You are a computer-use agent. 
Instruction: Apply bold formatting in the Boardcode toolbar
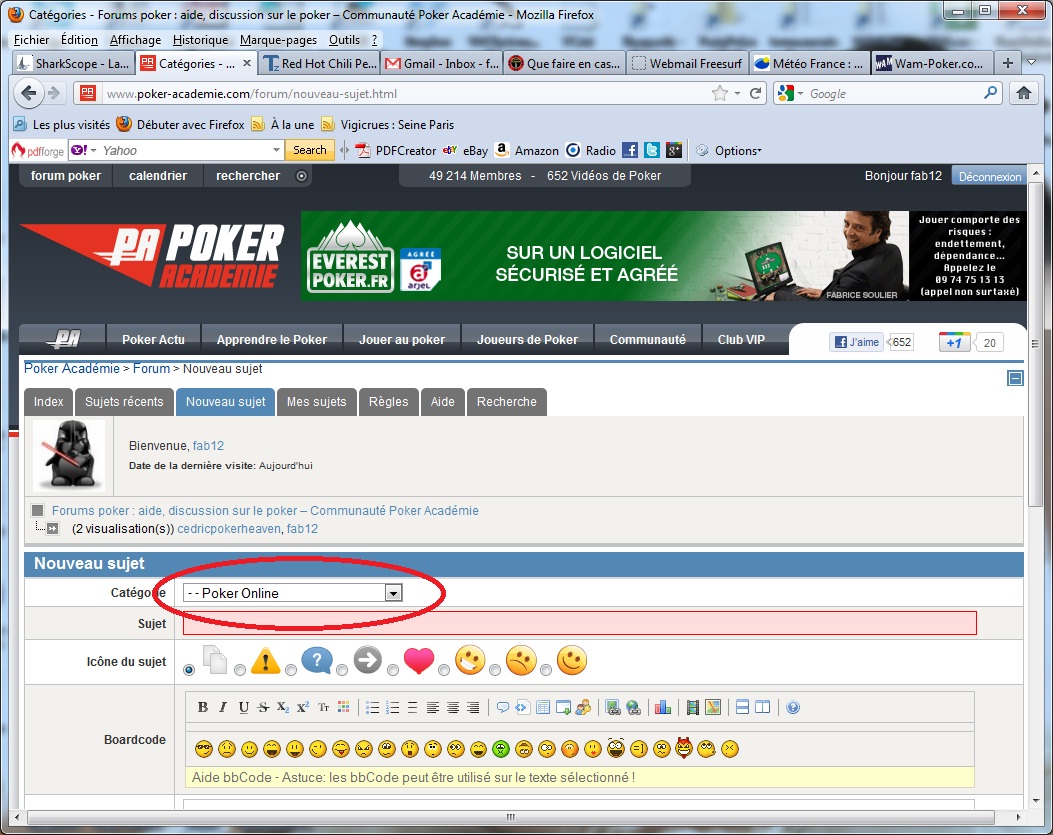coord(203,707)
